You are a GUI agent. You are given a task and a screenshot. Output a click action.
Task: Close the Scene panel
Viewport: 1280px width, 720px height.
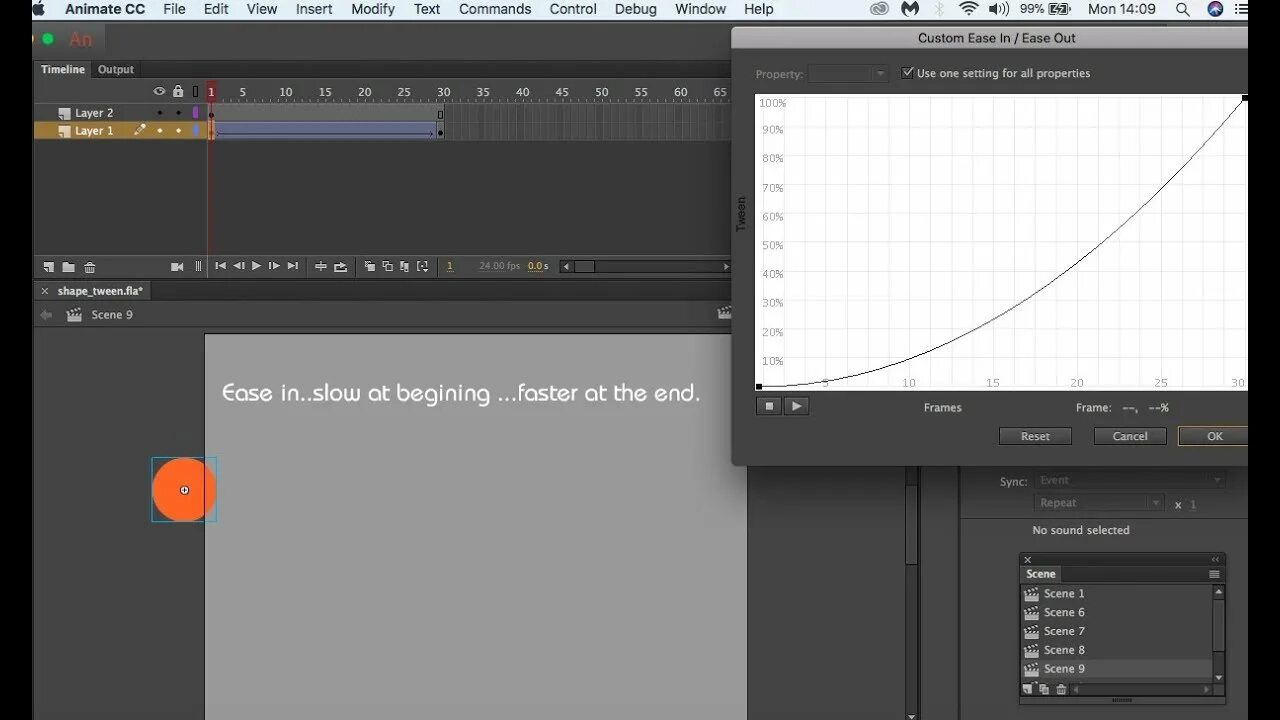1027,560
